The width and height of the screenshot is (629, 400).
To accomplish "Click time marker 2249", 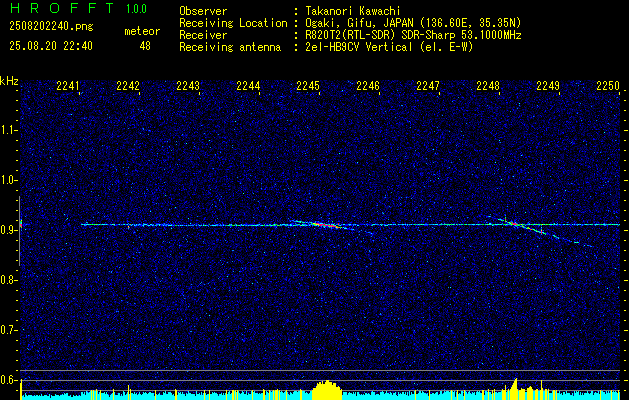I will coord(548,86).
